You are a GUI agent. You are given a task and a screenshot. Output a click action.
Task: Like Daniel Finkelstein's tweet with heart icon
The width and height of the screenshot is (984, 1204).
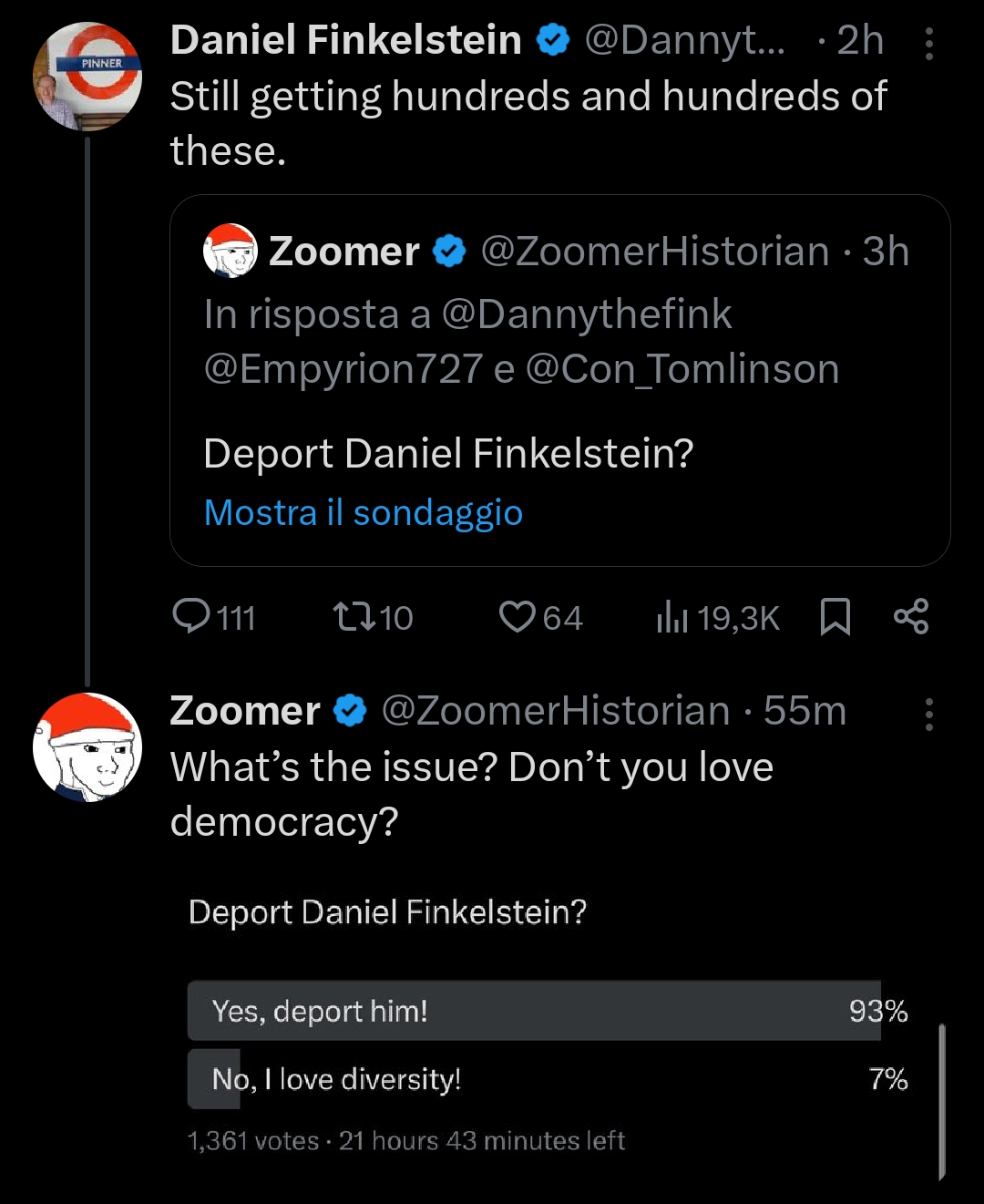(518, 617)
